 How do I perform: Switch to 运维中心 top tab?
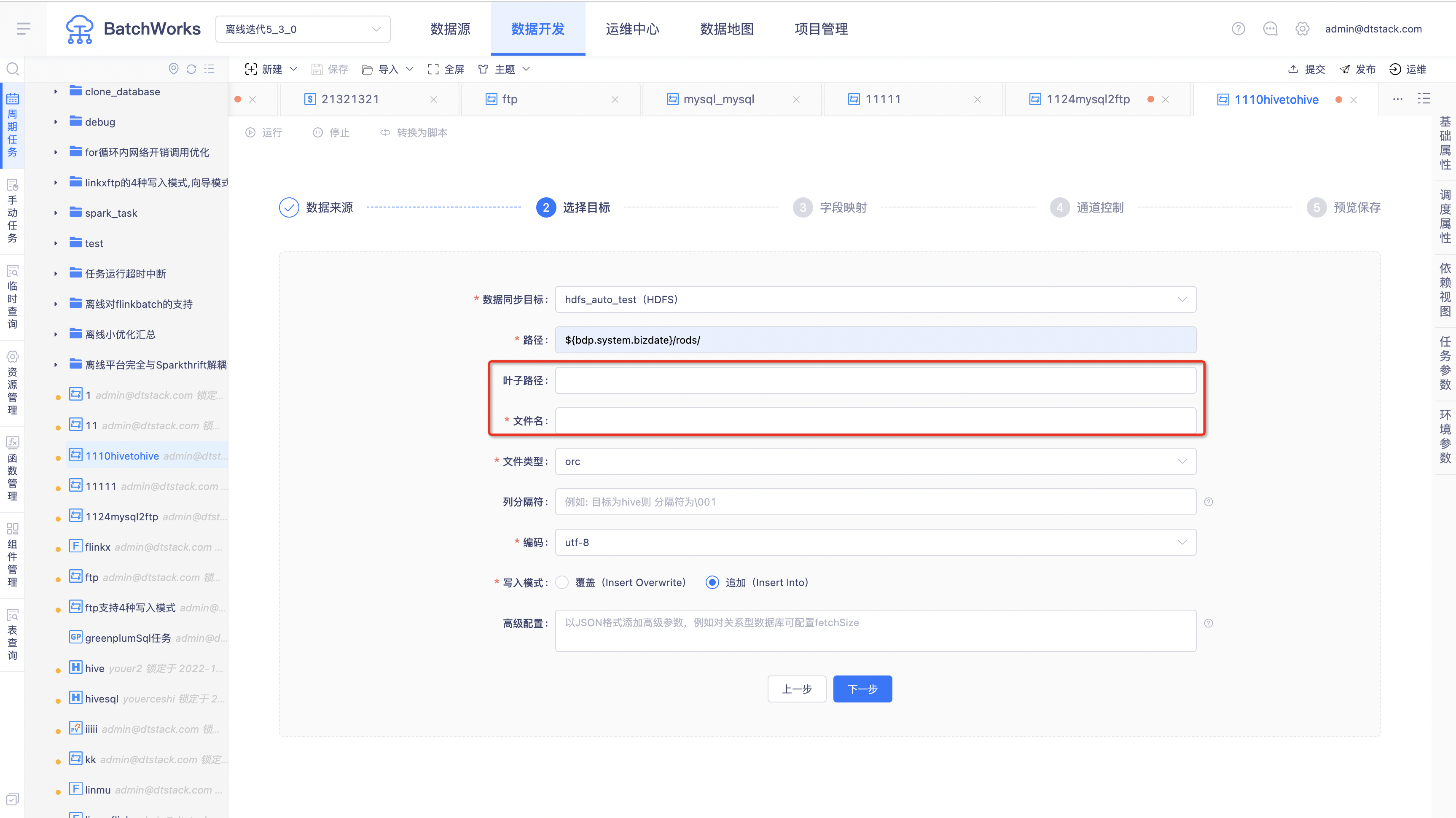tap(632, 29)
